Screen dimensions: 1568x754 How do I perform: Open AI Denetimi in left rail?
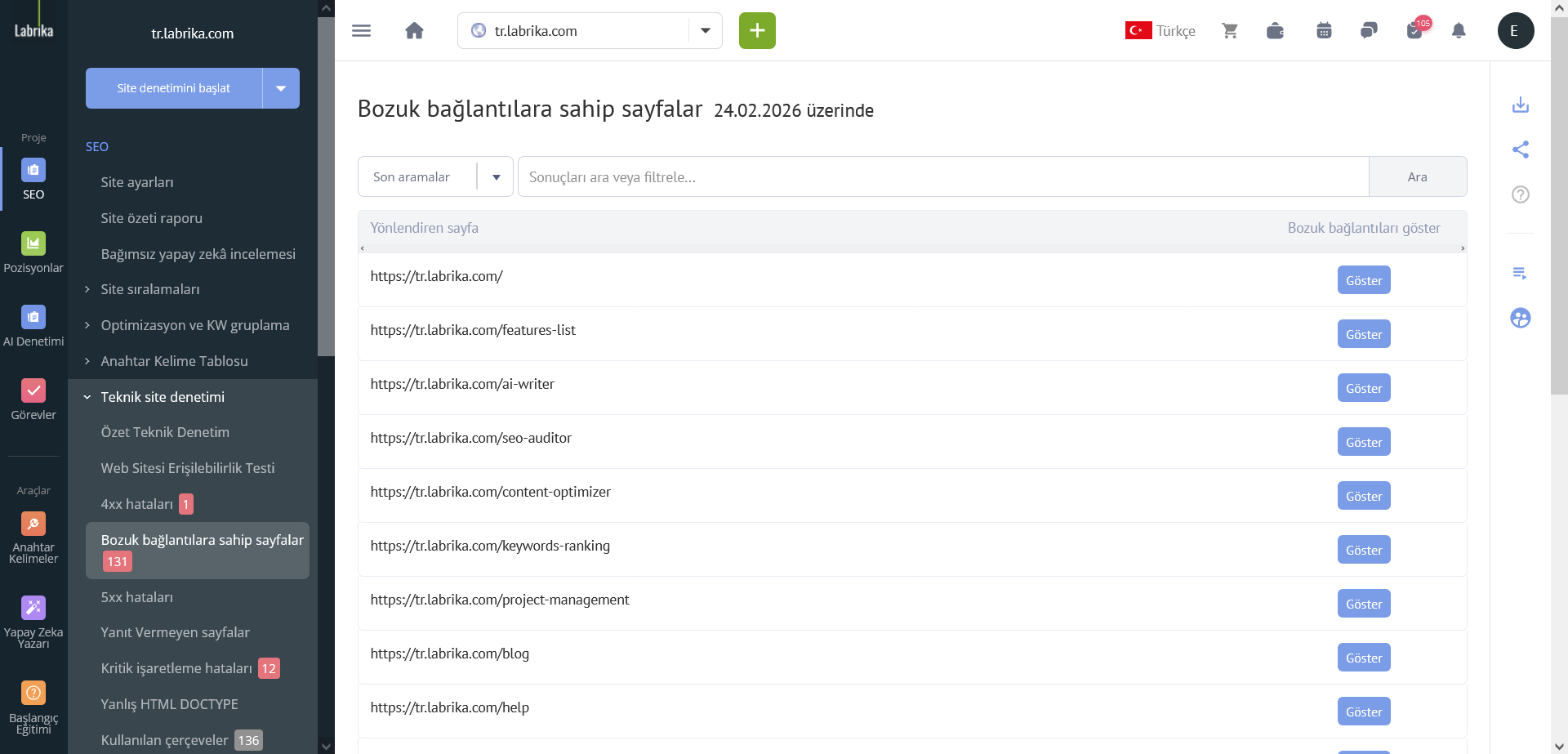pos(33,326)
